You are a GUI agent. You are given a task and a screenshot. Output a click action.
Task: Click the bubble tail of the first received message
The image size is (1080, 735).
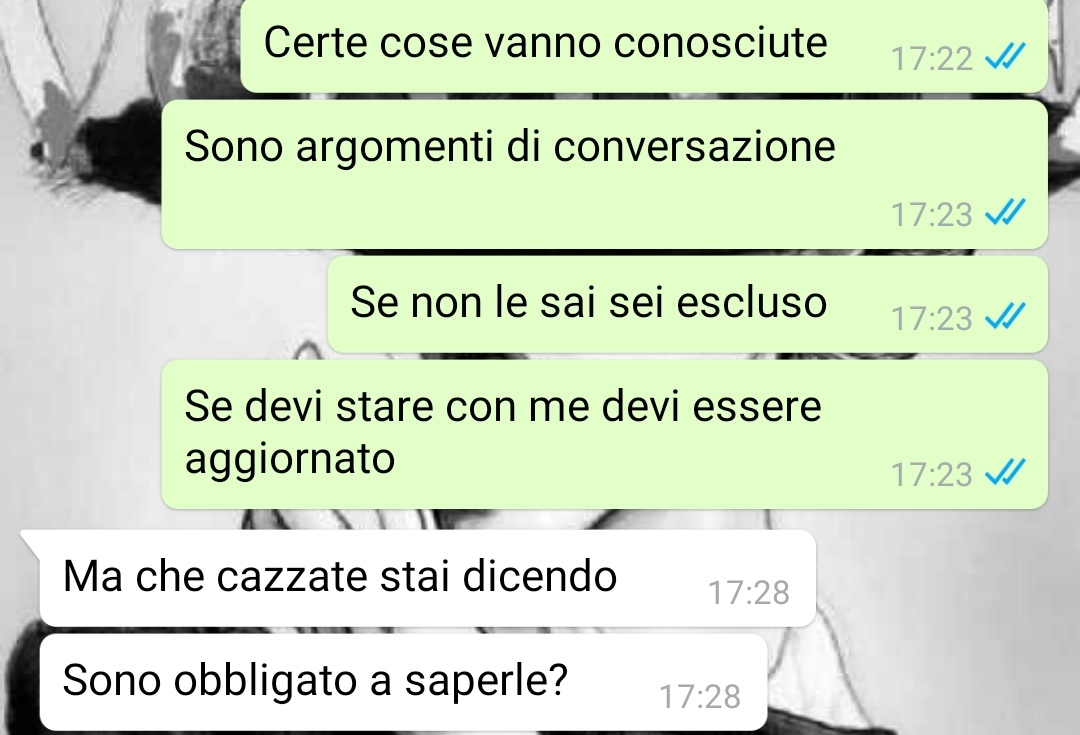coord(31,542)
